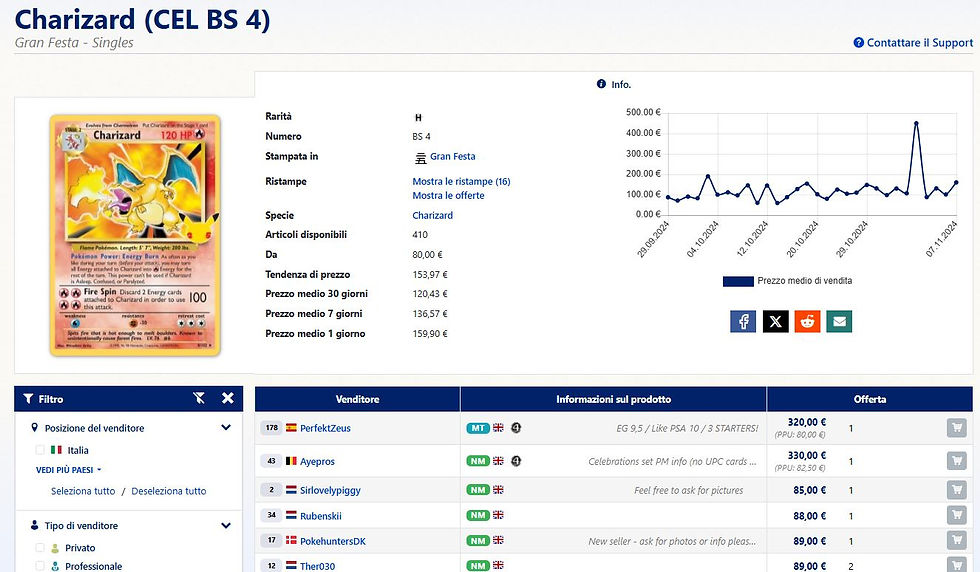Image resolution: width=980 pixels, height=572 pixels.
Task: Click the NM badge in Rubenskii row
Action: pos(478,515)
